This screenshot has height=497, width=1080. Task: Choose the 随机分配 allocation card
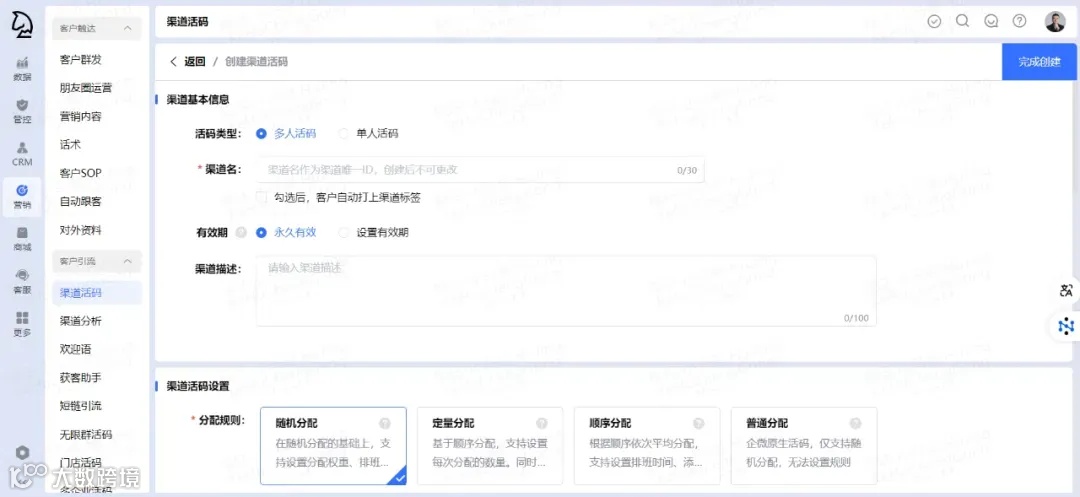(x=333, y=445)
